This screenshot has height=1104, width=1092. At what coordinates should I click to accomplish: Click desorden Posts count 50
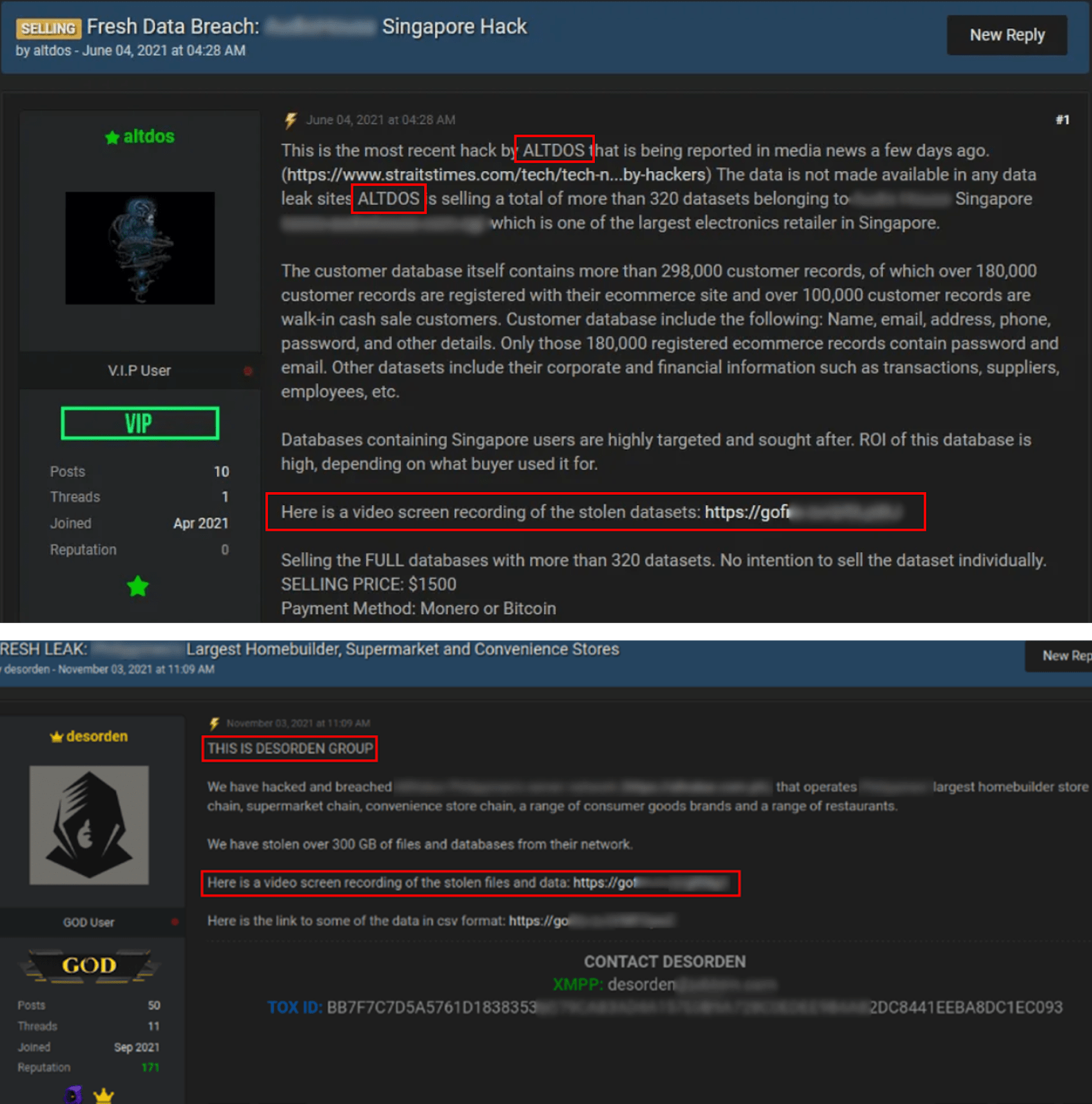point(154,1005)
